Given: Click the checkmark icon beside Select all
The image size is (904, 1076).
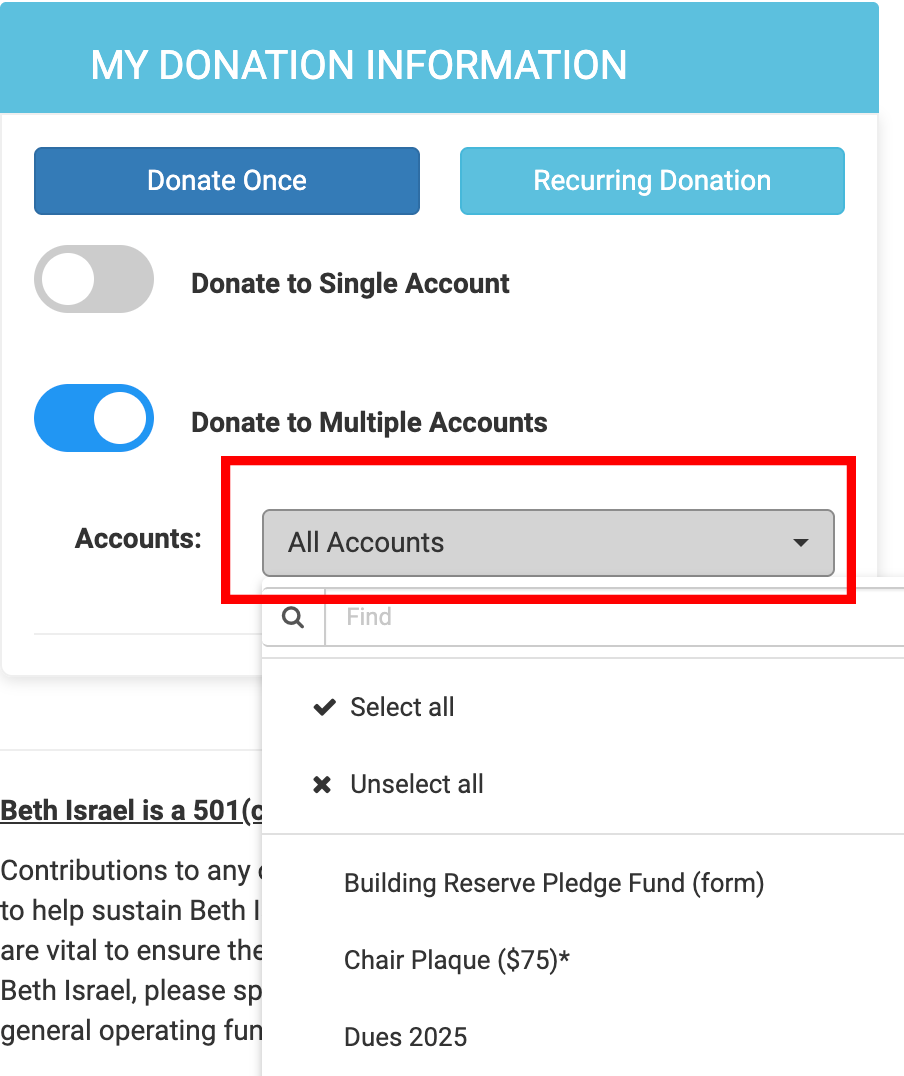Looking at the screenshot, I should (323, 708).
